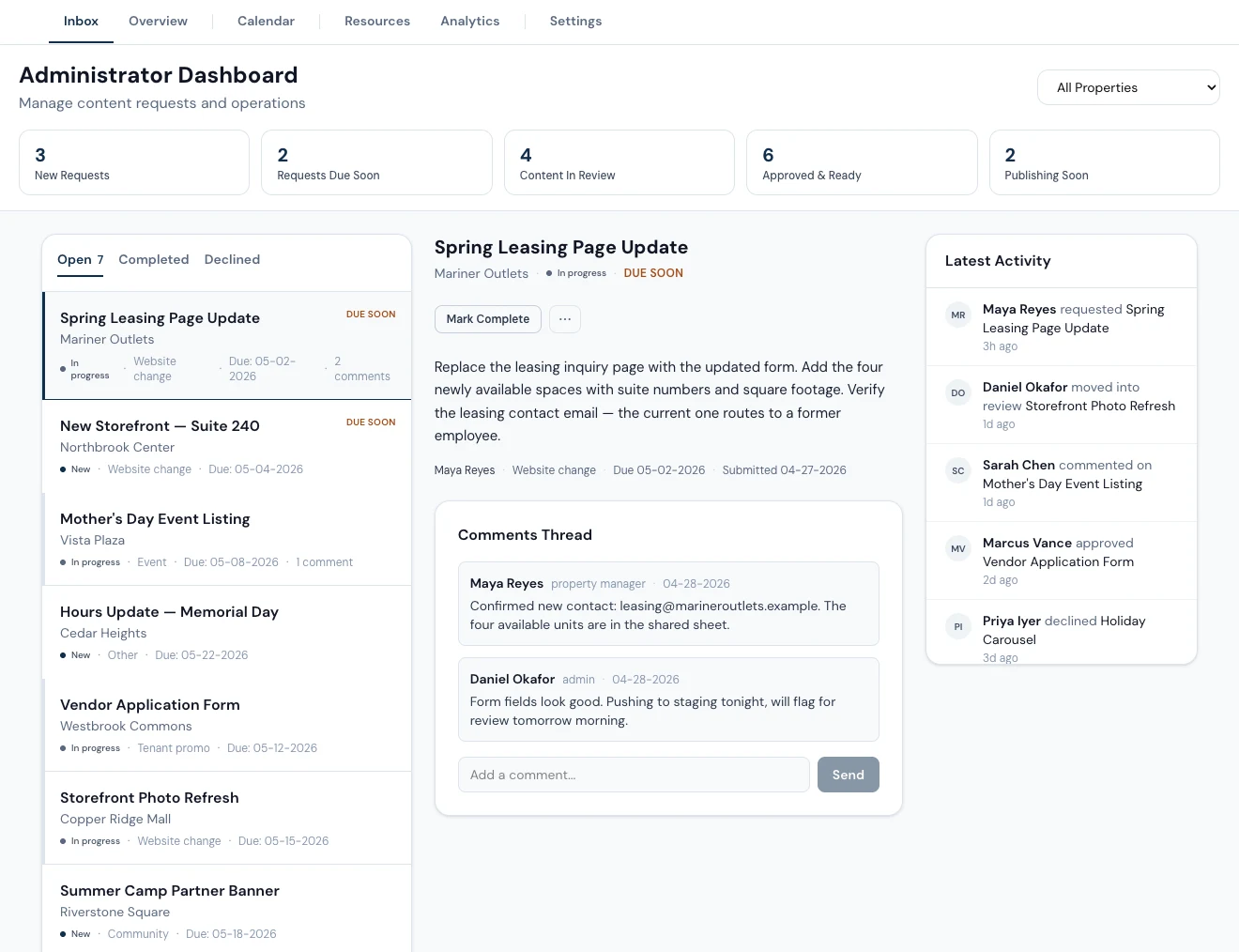This screenshot has height=952, width=1239.
Task: Open the Summer Camp Partner Banner request
Action: [x=227, y=909]
